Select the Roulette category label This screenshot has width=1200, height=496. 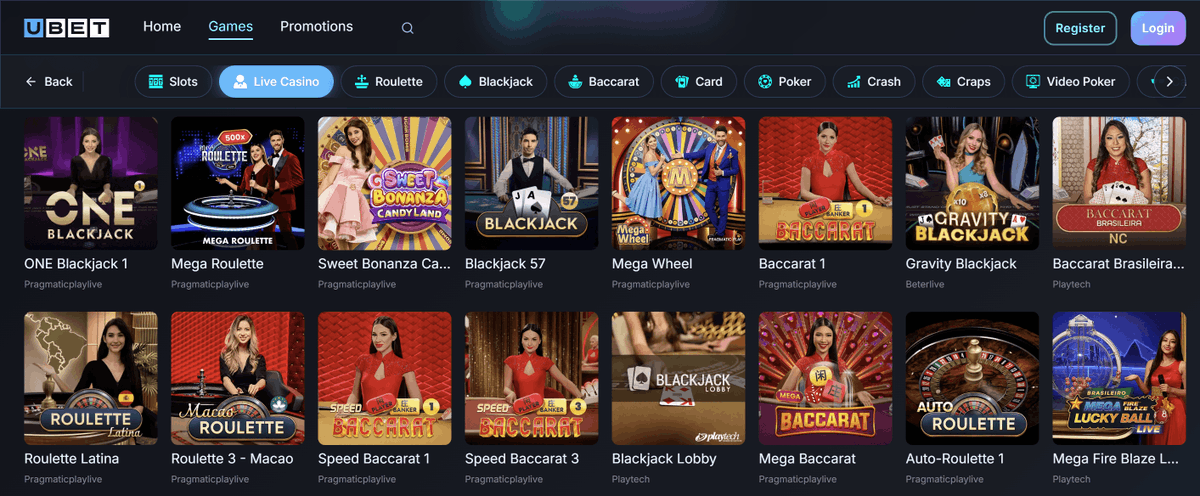point(399,82)
